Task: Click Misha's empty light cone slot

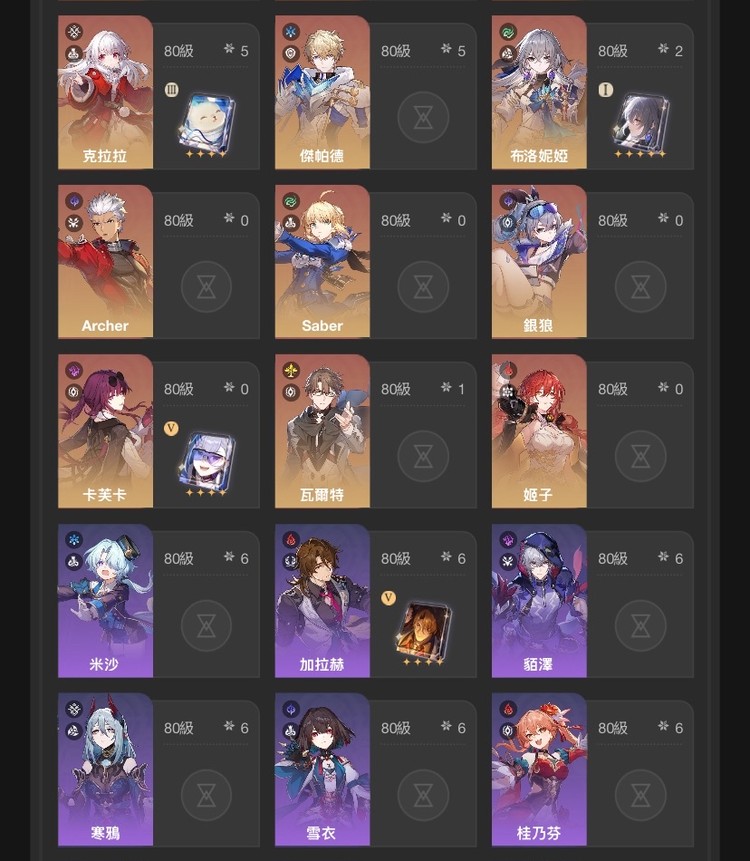Action: point(206,625)
